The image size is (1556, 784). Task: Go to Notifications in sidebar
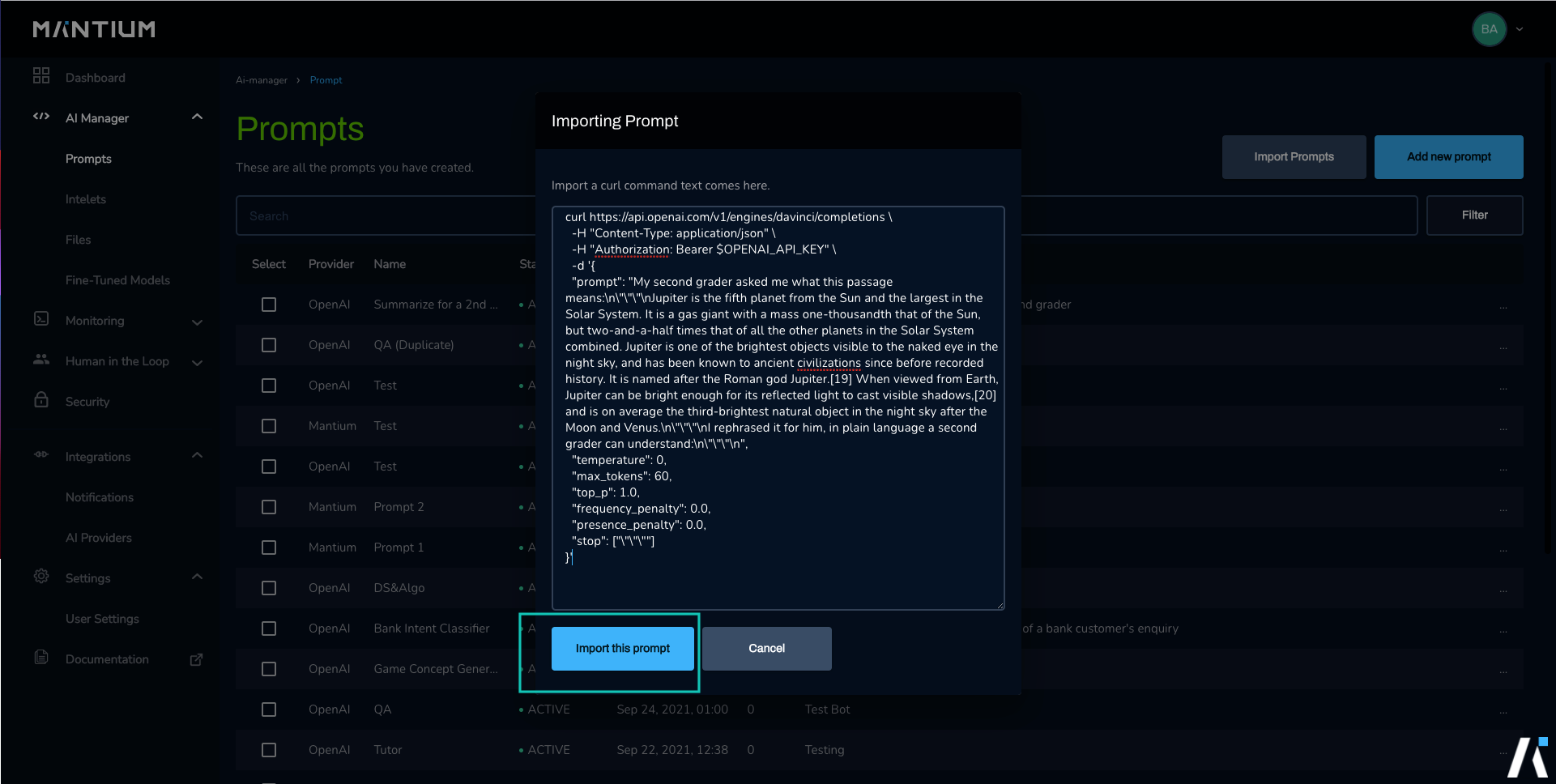[x=100, y=497]
